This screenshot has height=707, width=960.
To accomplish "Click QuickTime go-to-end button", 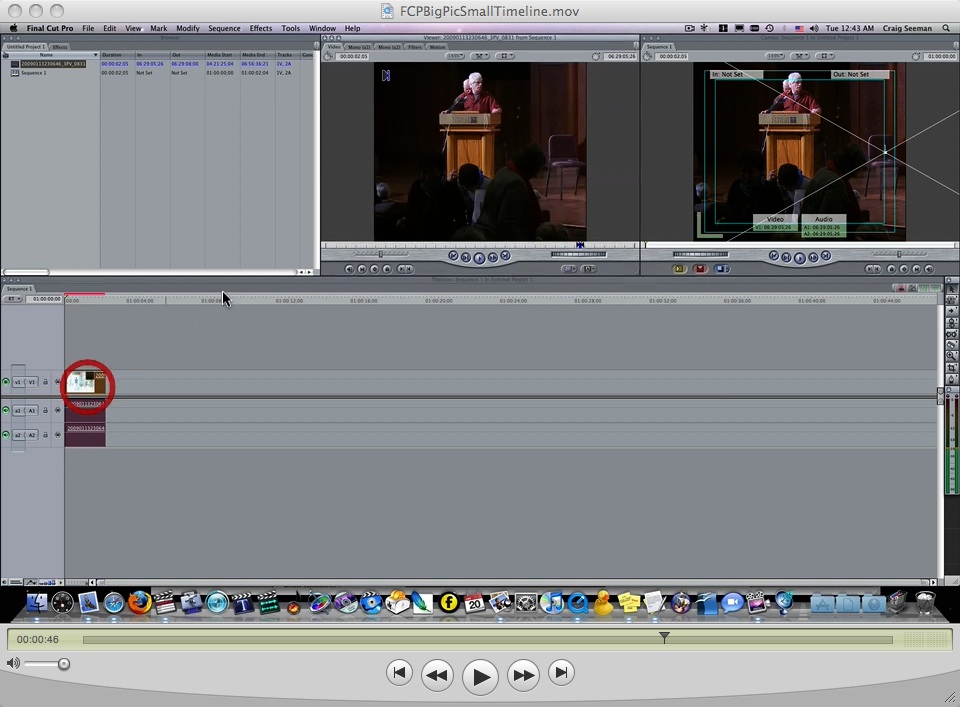I will (561, 673).
